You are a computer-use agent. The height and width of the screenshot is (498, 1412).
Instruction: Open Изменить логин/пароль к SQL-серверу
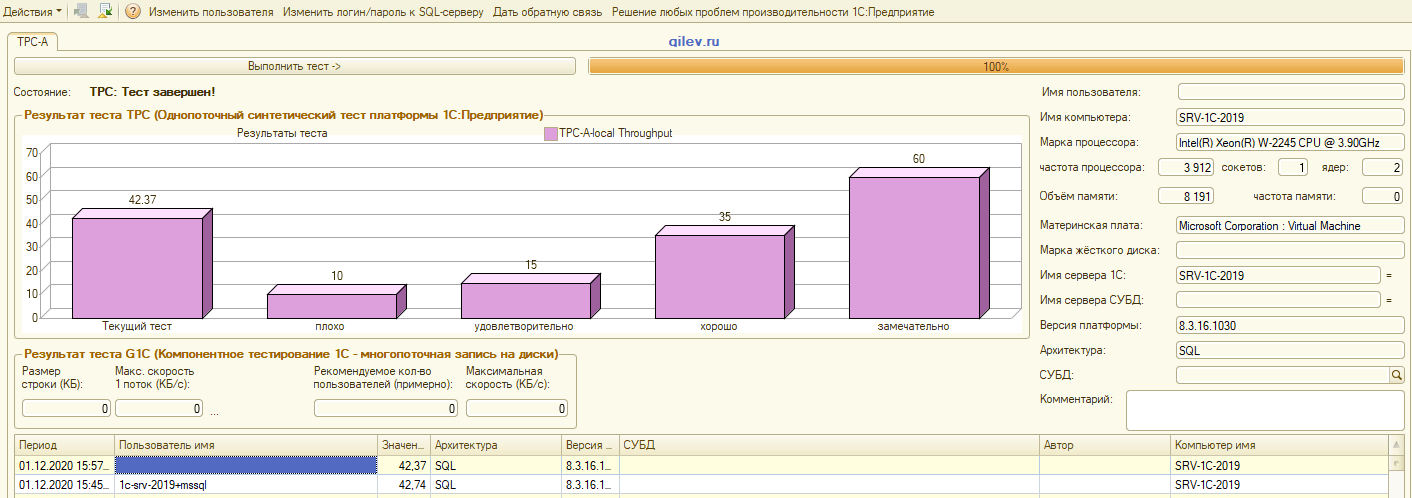point(383,12)
